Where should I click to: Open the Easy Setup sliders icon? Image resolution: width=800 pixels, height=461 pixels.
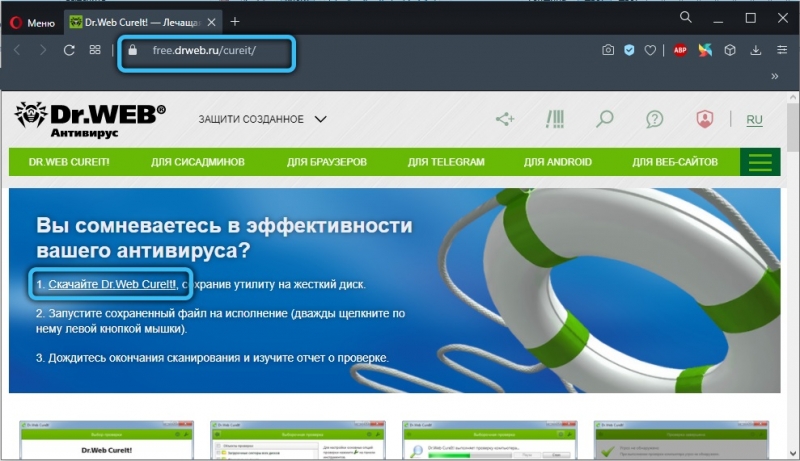point(782,50)
